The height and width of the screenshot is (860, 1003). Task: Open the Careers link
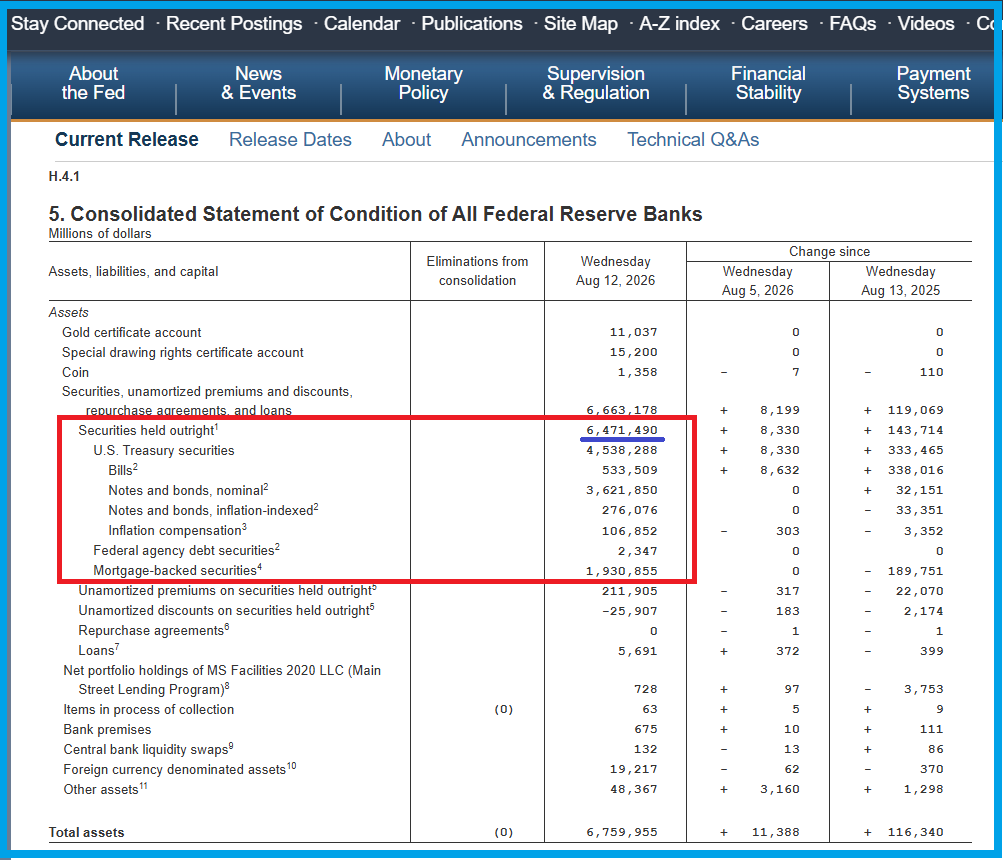[774, 24]
